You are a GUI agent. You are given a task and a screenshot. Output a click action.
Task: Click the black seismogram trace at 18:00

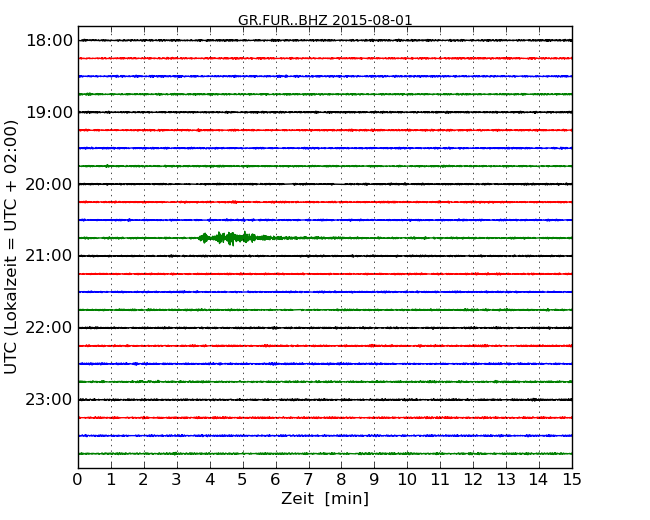click(x=325, y=40)
